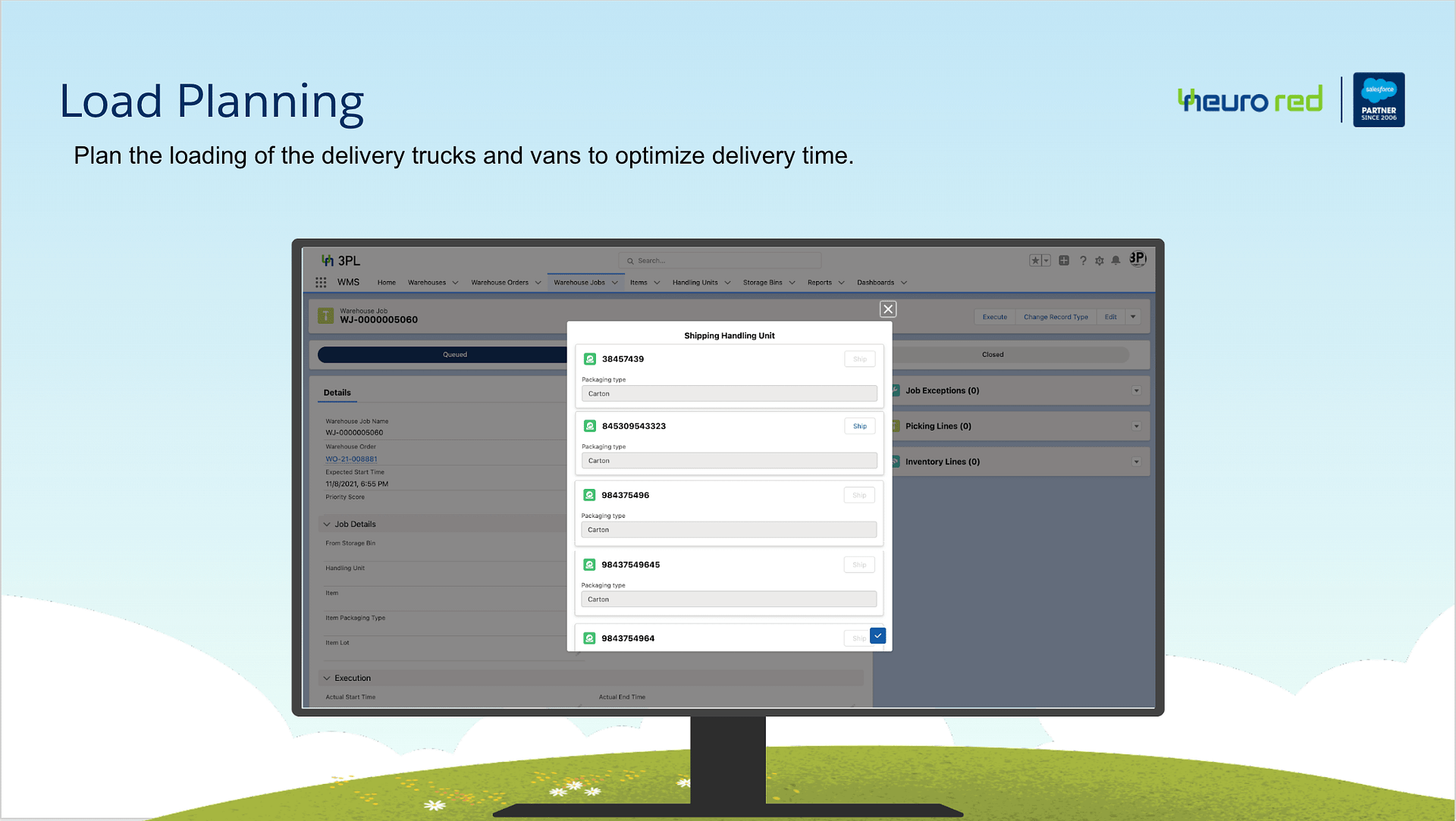Collapse the Job Details section
Image resolution: width=1456 pixels, height=821 pixels.
[x=327, y=524]
